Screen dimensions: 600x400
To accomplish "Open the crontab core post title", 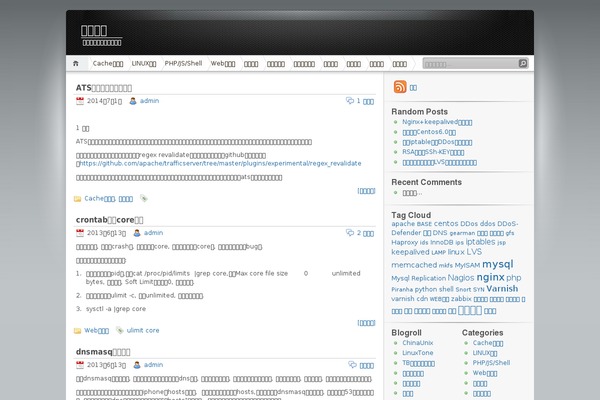I will [x=109, y=220].
